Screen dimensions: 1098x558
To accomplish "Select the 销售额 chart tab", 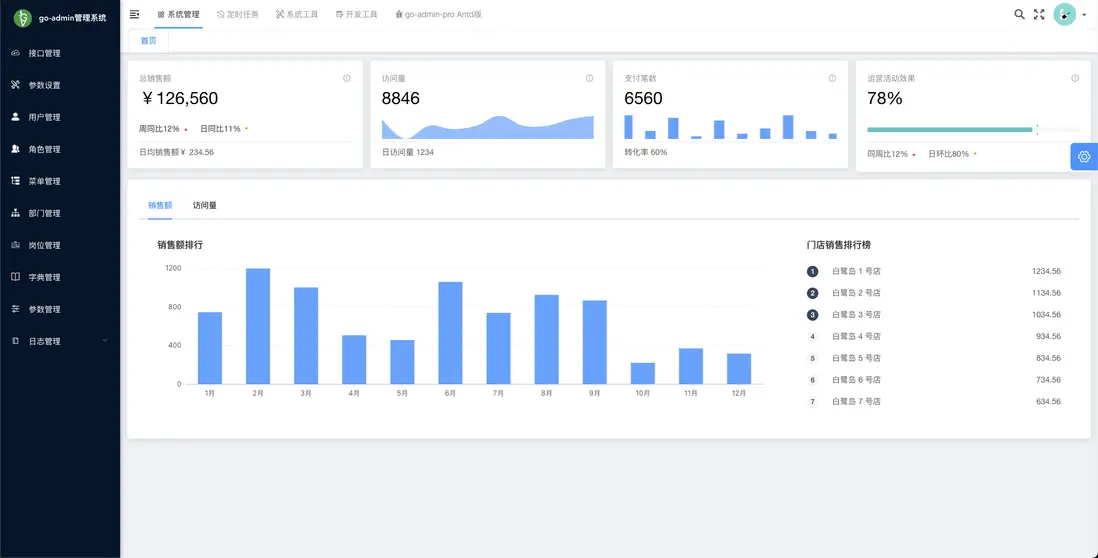I will 160,206.
